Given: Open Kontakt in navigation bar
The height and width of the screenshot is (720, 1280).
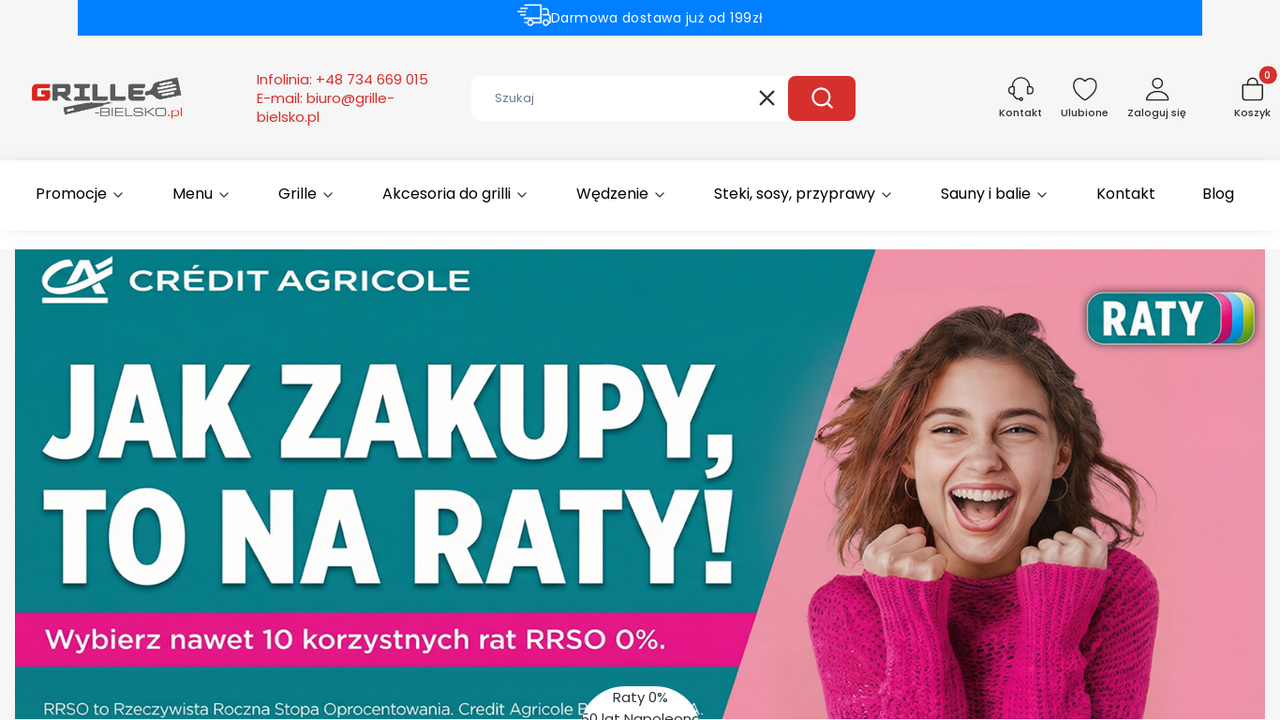Looking at the screenshot, I should click(1126, 194).
